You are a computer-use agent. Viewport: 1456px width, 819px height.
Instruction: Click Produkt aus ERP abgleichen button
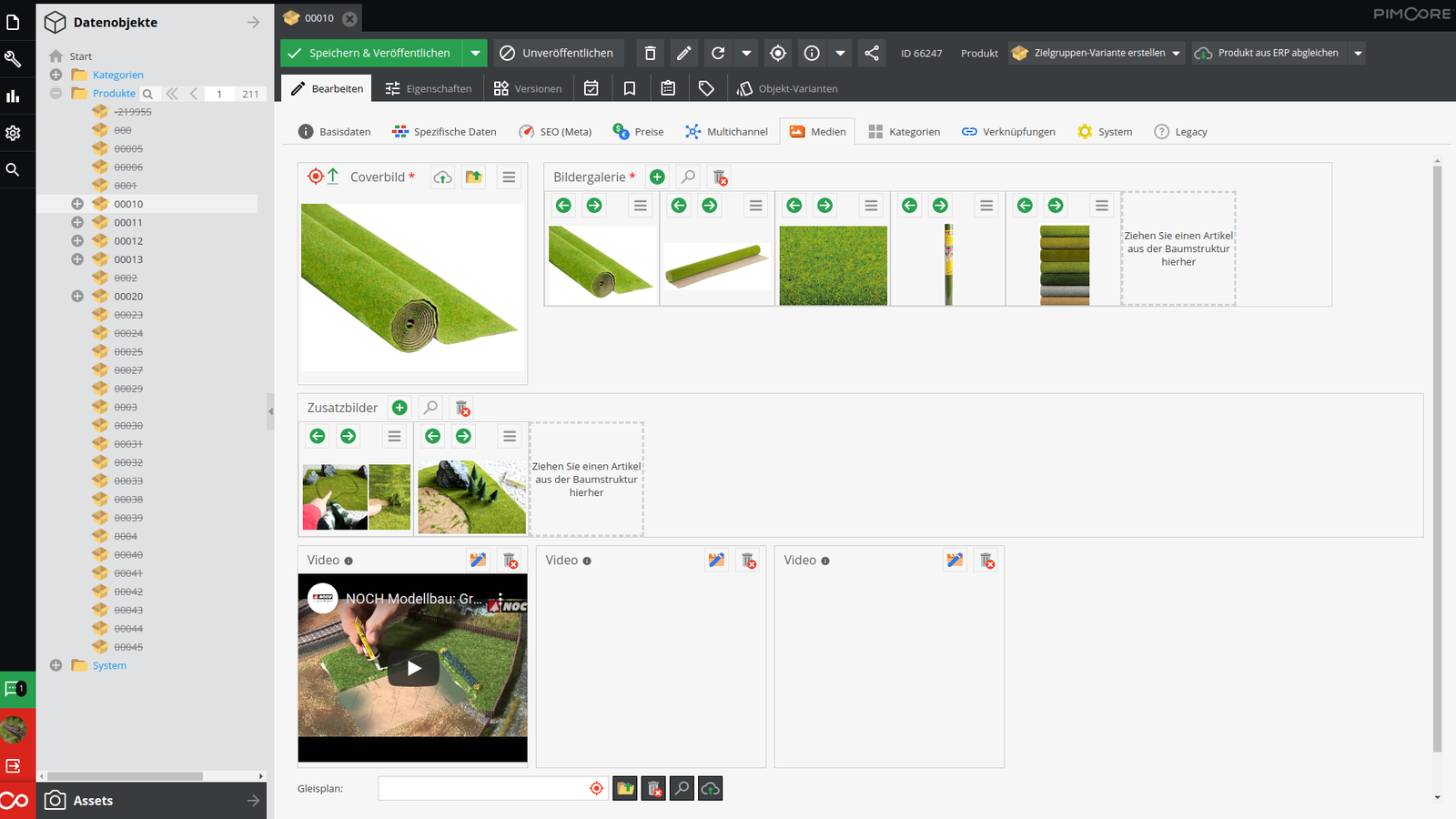tap(1269, 53)
